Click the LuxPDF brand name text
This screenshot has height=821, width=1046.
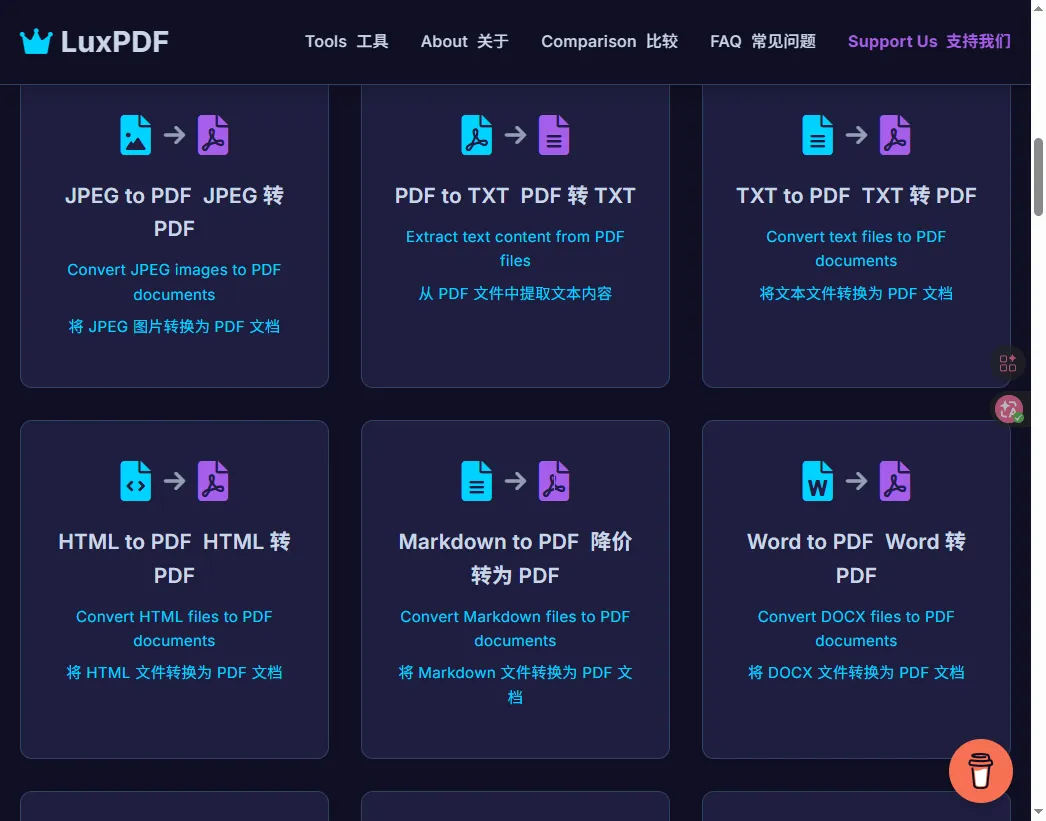click(115, 42)
